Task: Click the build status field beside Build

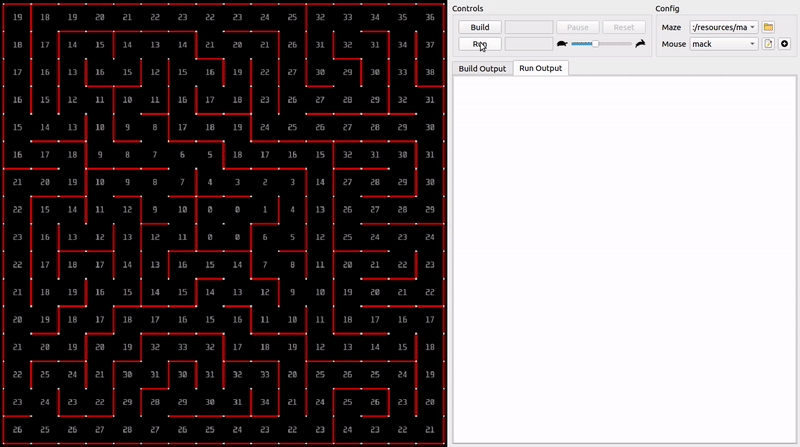Action: click(528, 27)
